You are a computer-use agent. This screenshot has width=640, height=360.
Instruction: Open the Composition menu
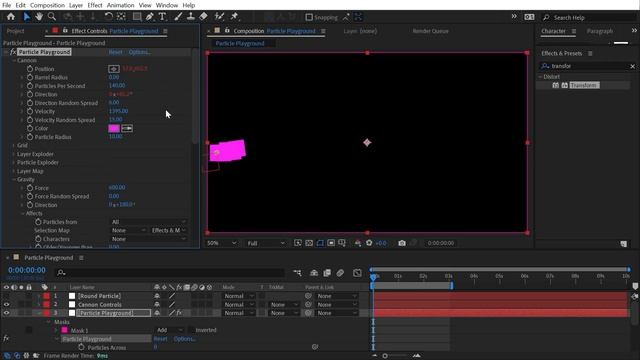(x=47, y=5)
